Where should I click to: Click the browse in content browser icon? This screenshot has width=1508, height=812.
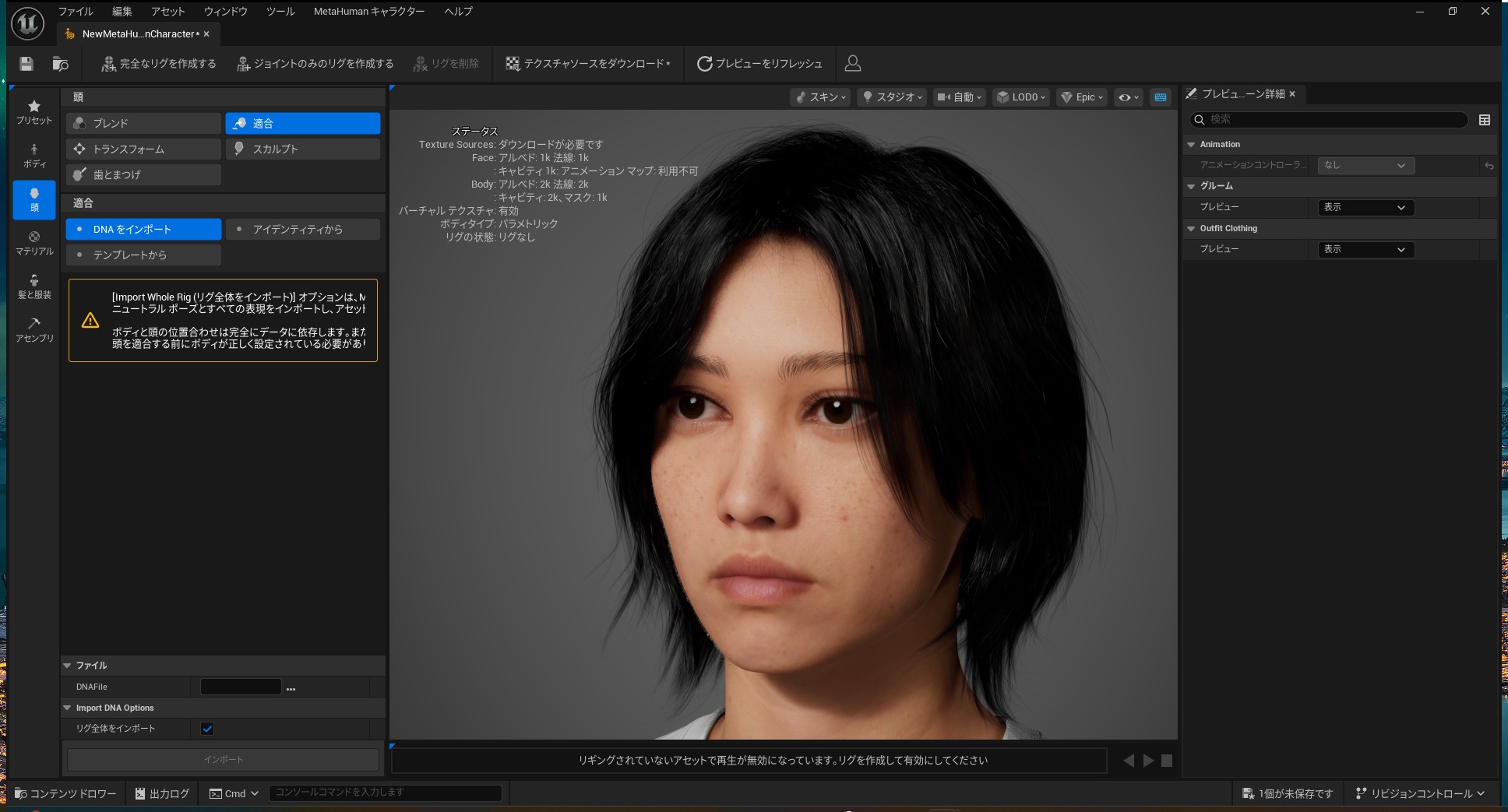pyautogui.click(x=60, y=64)
